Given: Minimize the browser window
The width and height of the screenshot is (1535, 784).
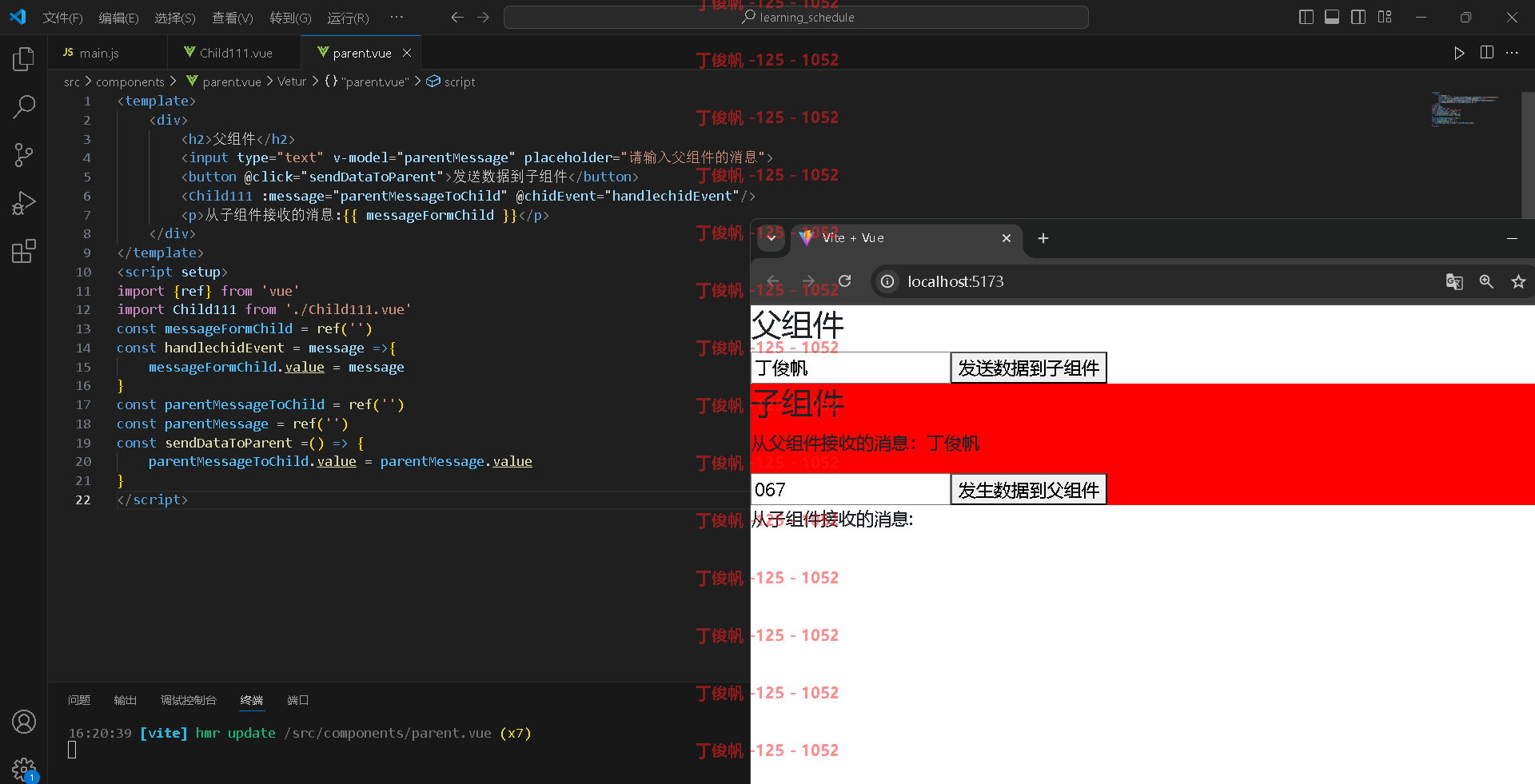Looking at the screenshot, I should tap(1512, 238).
